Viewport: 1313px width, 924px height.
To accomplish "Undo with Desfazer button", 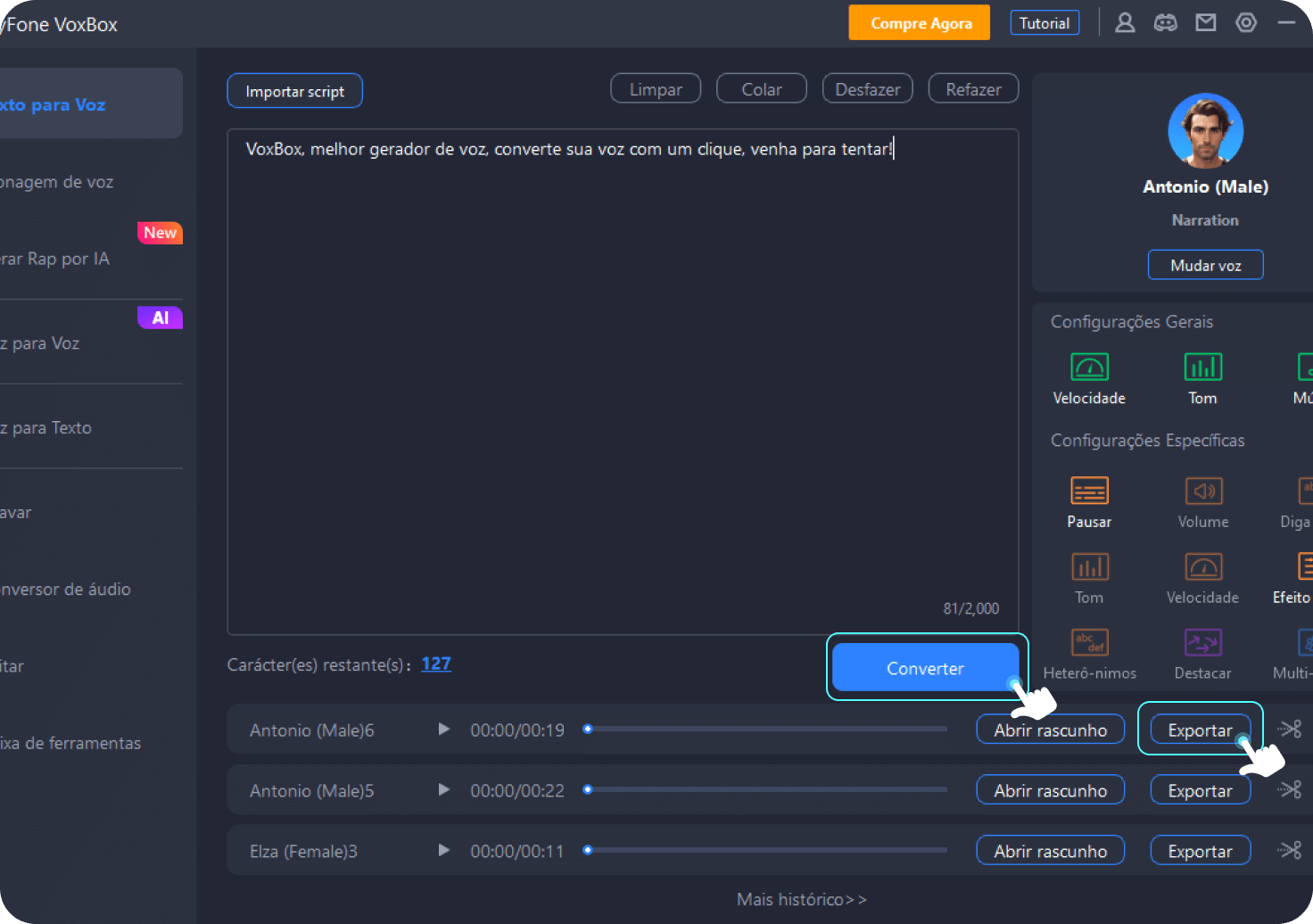I will click(867, 89).
